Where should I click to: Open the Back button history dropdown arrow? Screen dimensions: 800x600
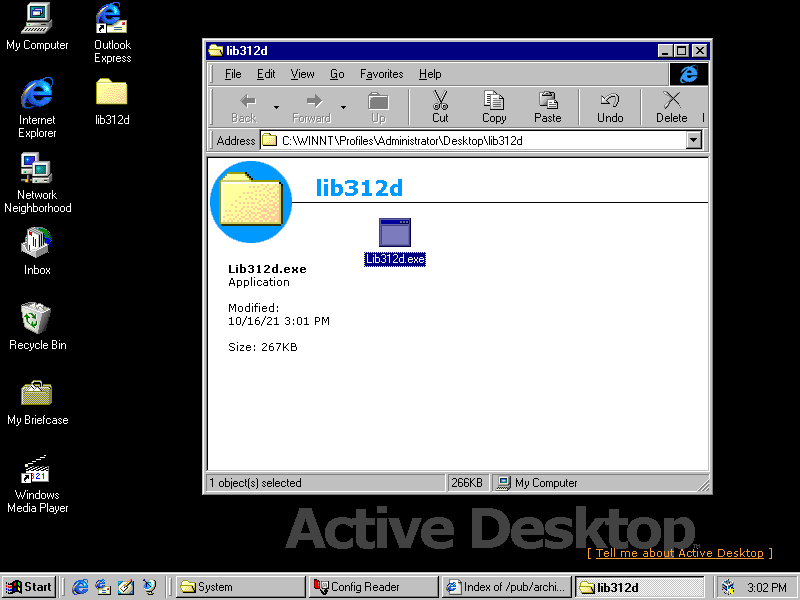pos(276,106)
